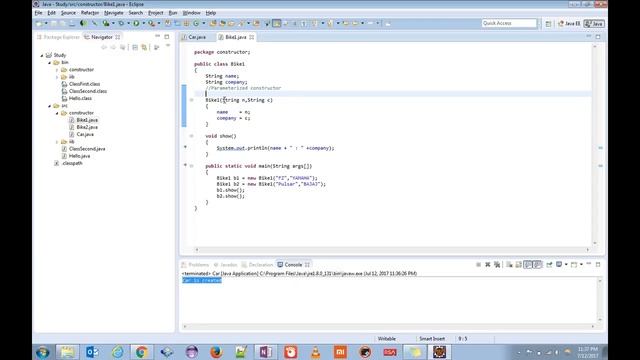The height and width of the screenshot is (360, 640).
Task: Click the console vertical scrollbar
Action: pos(600,300)
